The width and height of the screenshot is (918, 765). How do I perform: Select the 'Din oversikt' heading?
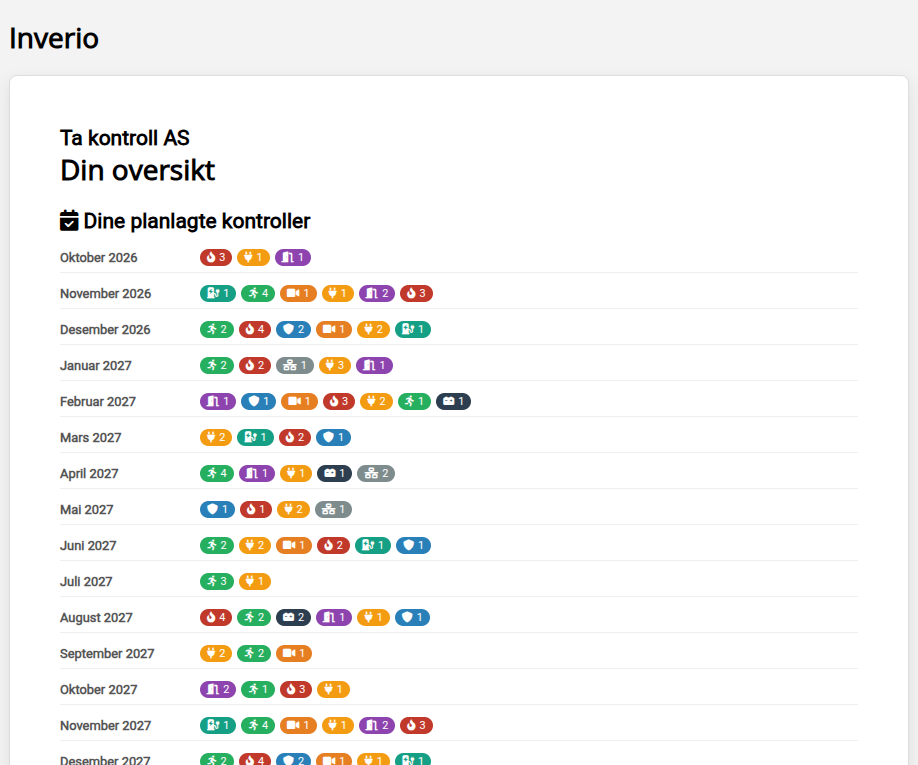[138, 170]
